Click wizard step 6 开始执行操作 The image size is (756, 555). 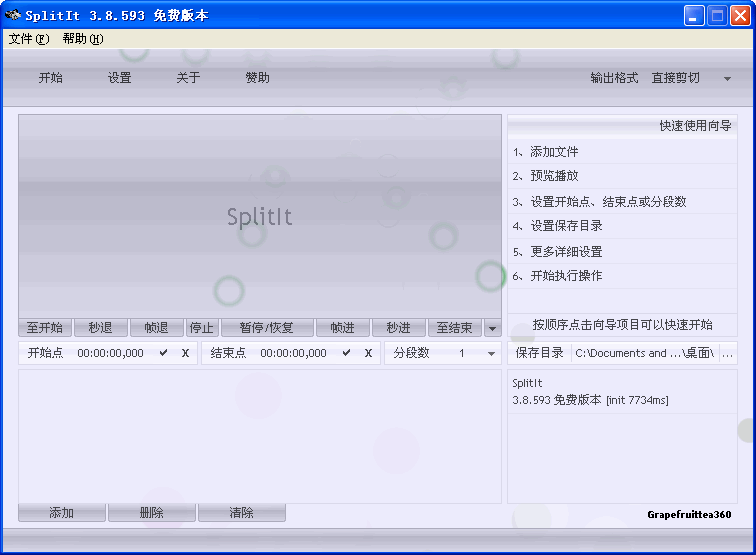622,276
